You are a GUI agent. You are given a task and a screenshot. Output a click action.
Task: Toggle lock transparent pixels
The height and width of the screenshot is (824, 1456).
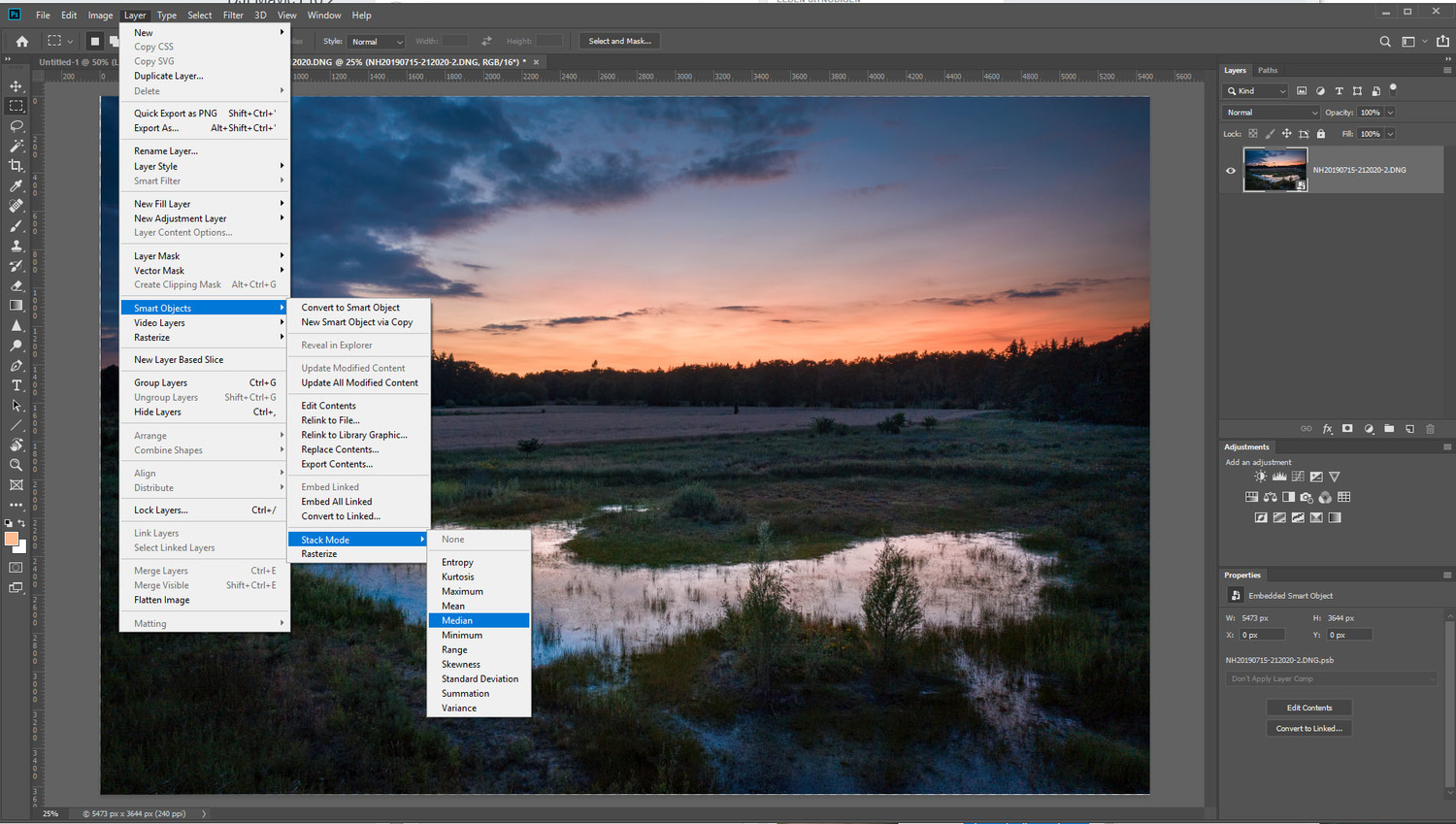tap(1253, 134)
